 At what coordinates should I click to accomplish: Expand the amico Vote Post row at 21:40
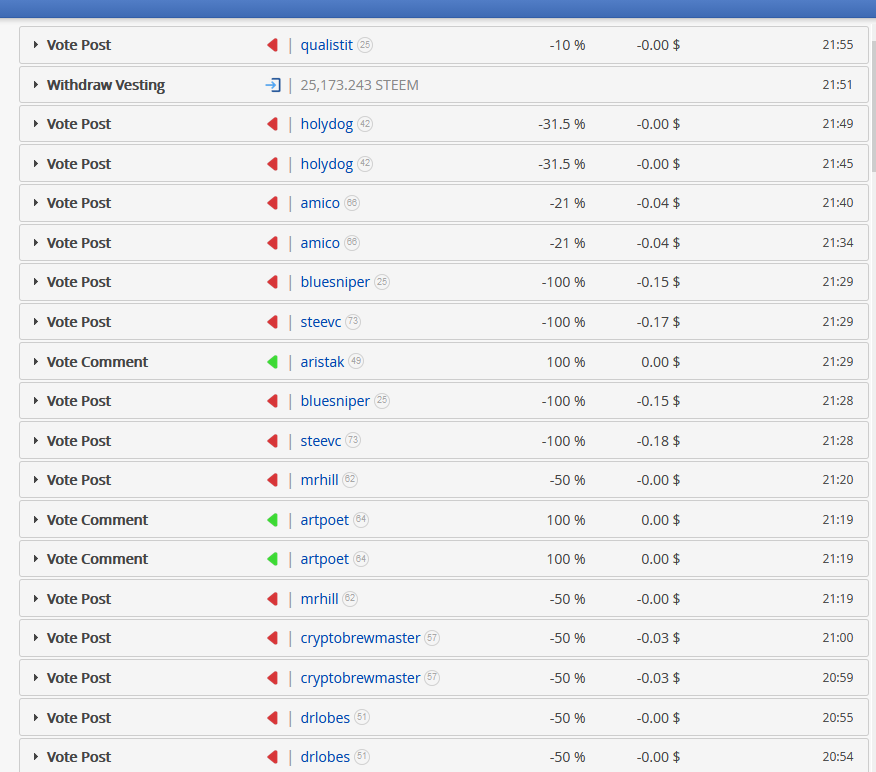(x=36, y=203)
